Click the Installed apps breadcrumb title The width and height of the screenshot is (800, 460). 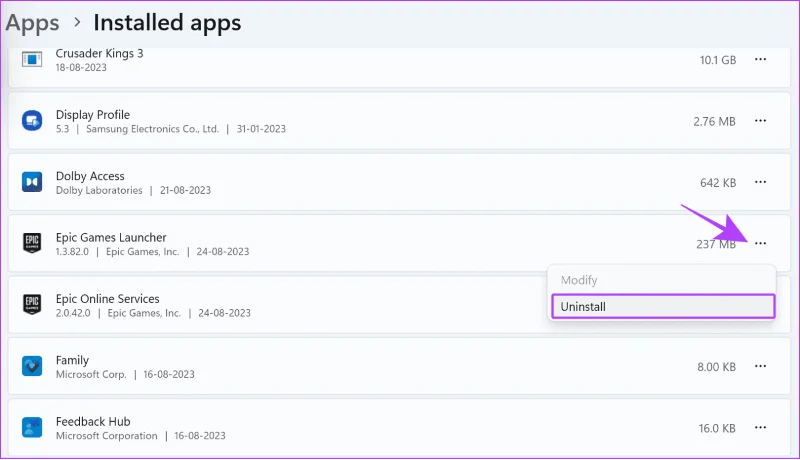point(167,23)
